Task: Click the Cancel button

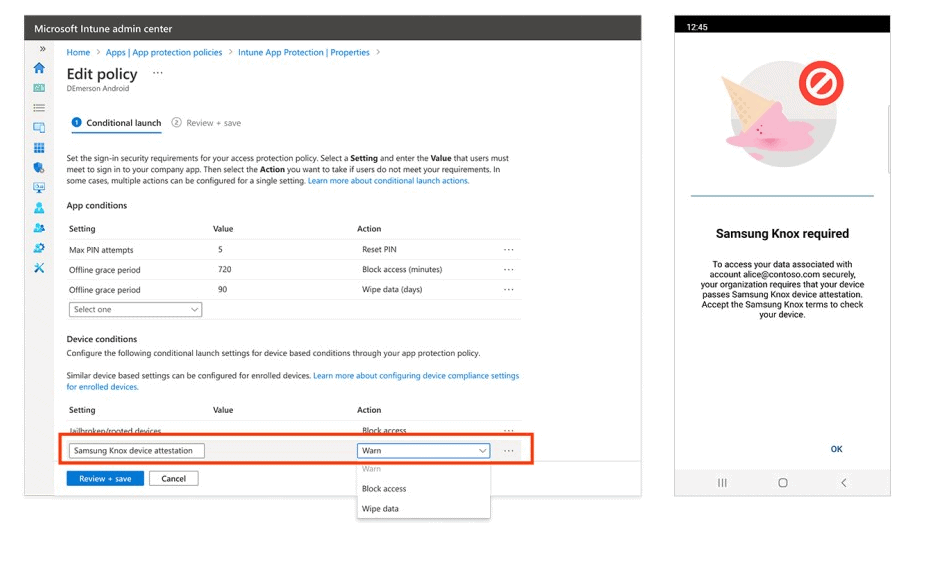Action: tap(174, 479)
